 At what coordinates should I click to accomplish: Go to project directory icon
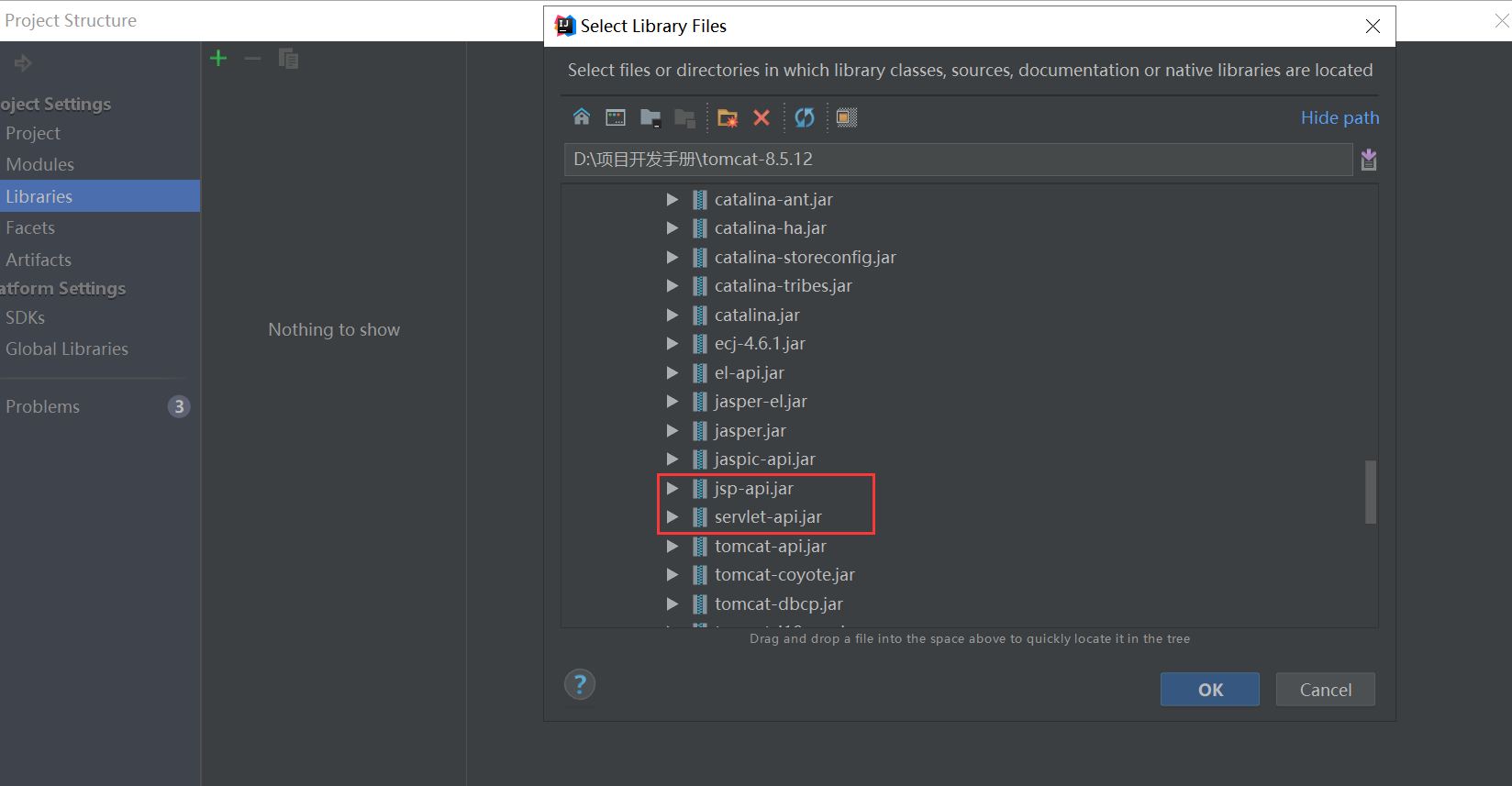pyautogui.click(x=650, y=117)
